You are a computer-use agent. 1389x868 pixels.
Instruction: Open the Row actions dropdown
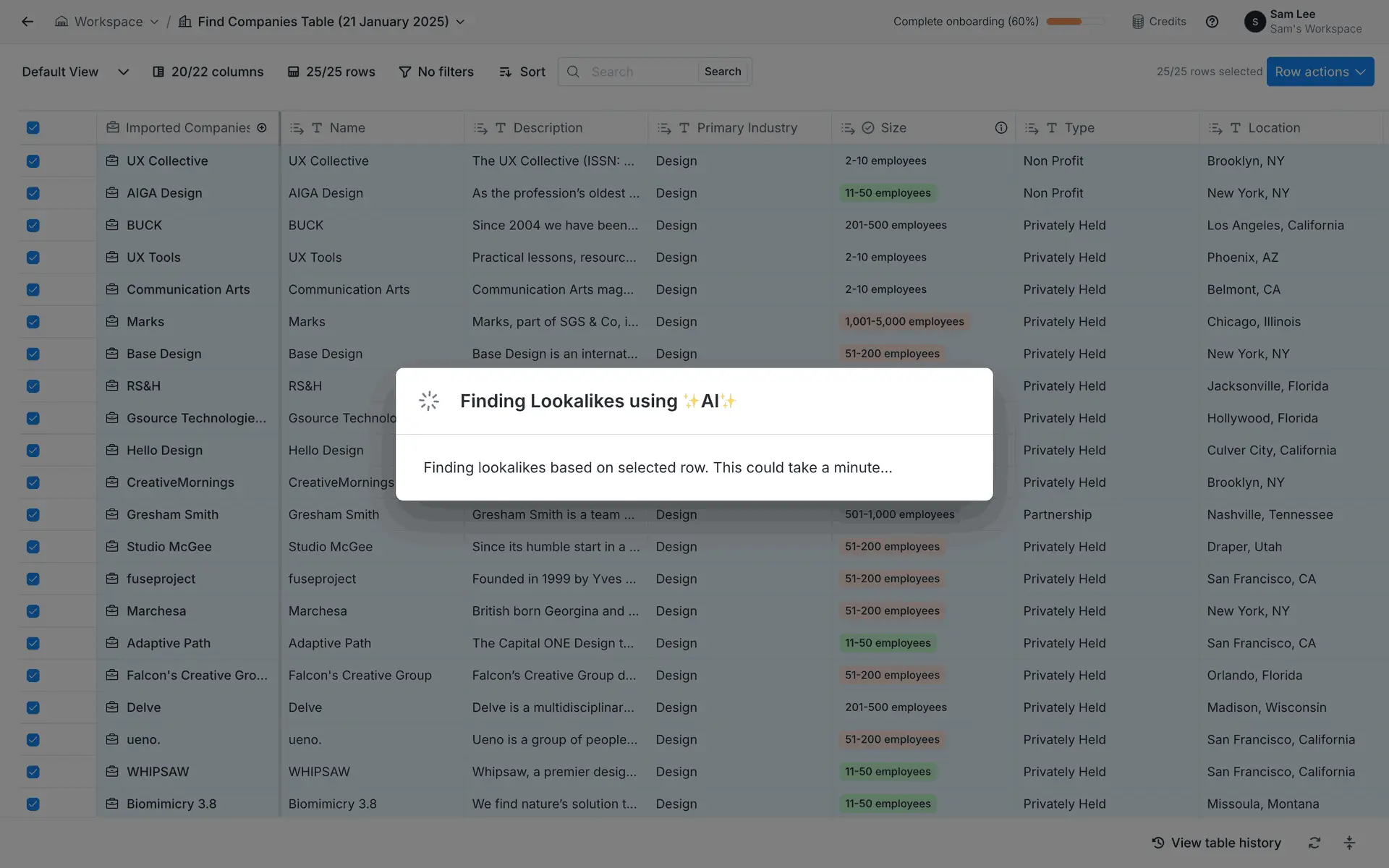tap(1320, 72)
